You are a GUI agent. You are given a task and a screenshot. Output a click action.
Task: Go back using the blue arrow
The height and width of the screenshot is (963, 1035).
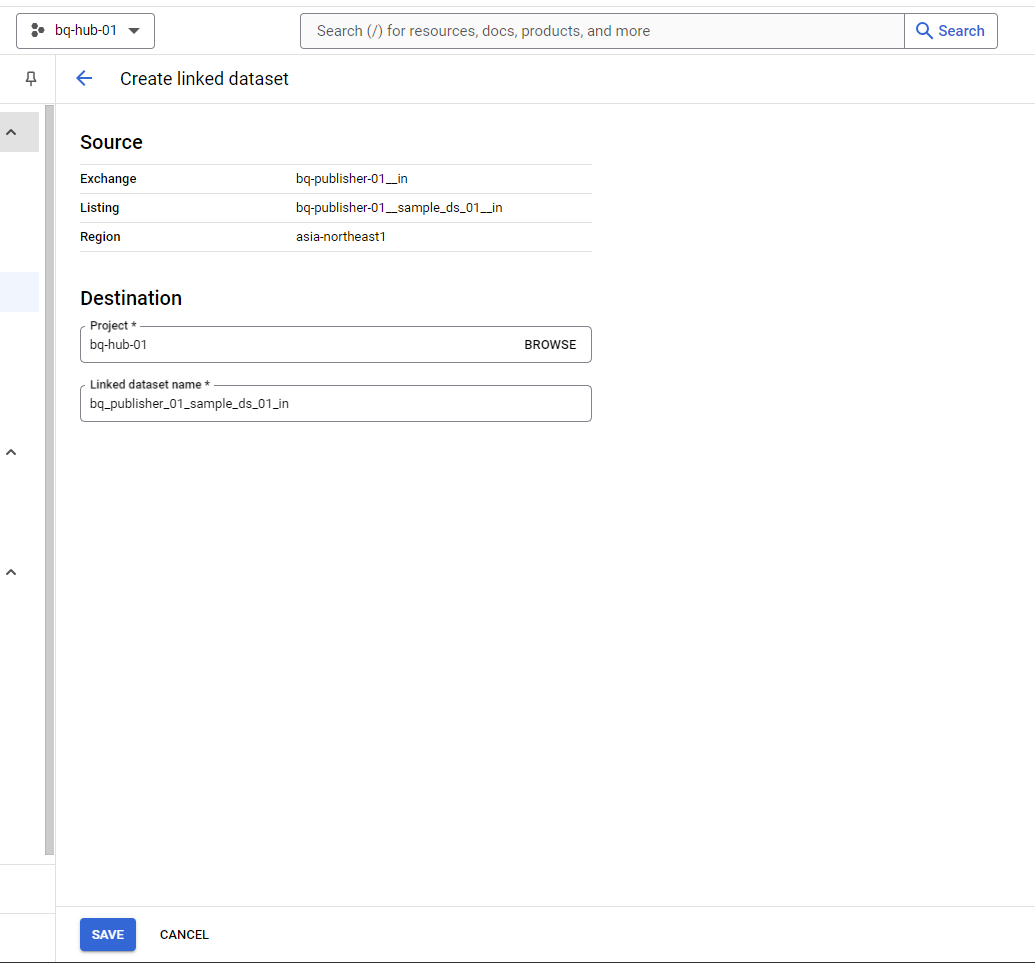pyautogui.click(x=84, y=79)
